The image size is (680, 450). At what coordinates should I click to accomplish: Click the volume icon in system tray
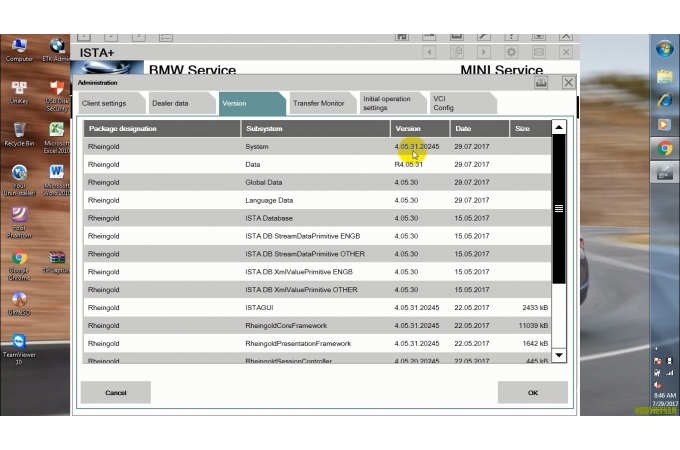[658, 385]
